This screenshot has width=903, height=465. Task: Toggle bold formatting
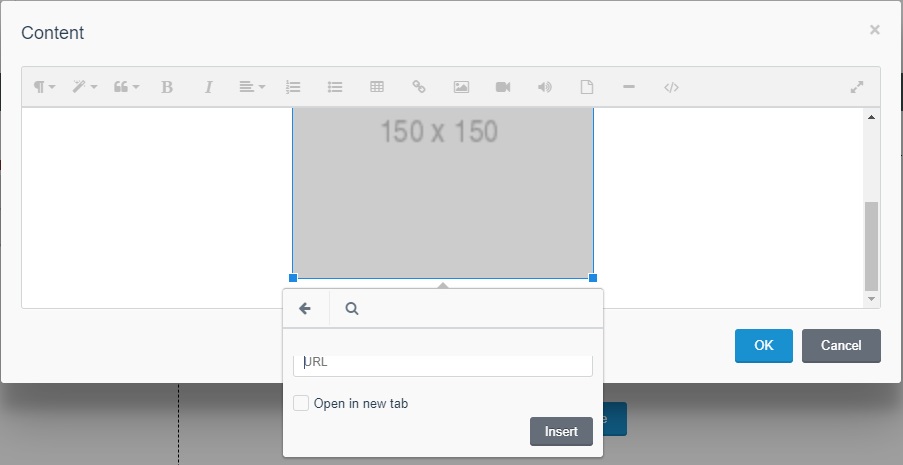(167, 87)
